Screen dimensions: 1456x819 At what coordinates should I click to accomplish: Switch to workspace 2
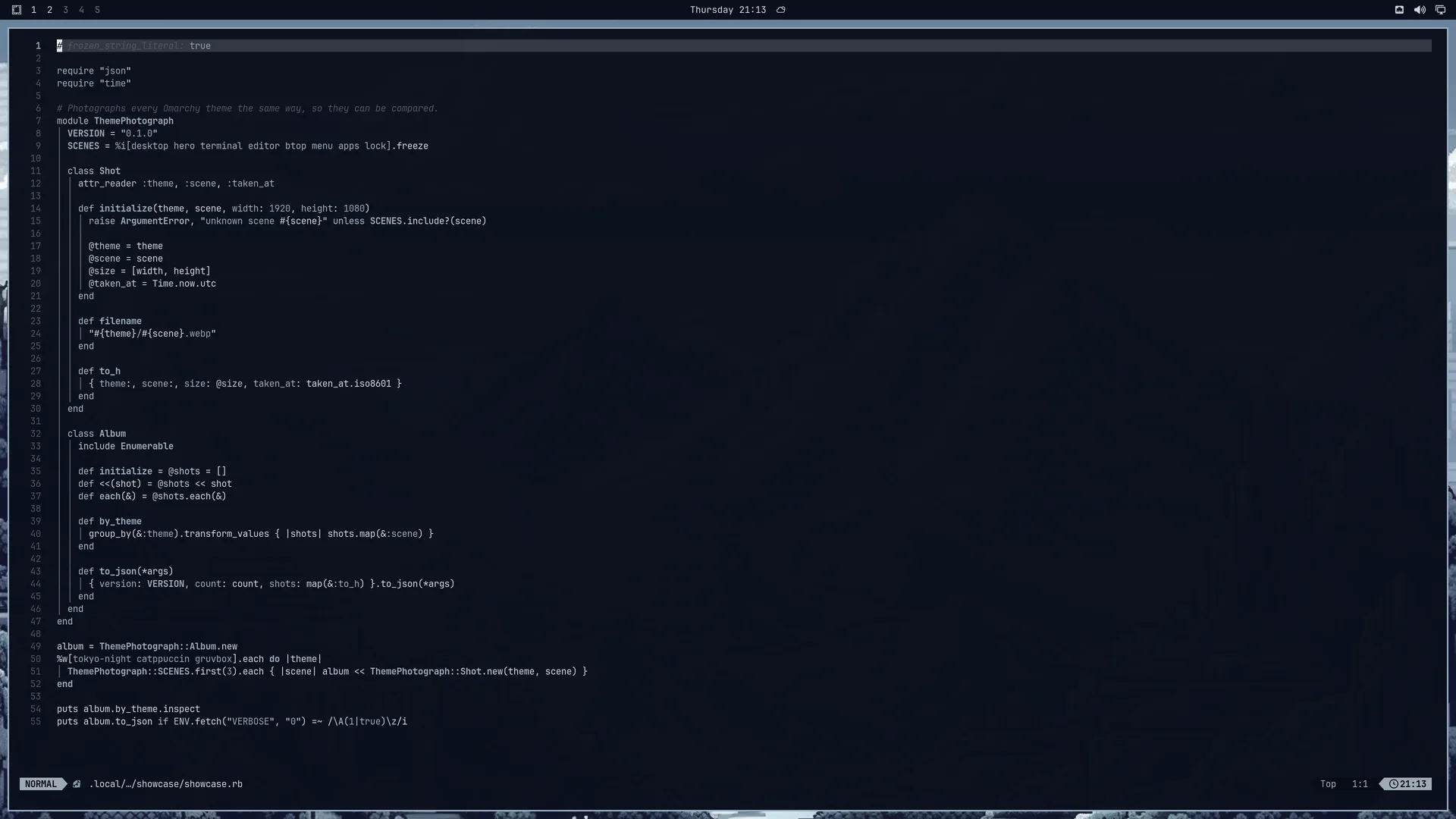tap(49, 10)
